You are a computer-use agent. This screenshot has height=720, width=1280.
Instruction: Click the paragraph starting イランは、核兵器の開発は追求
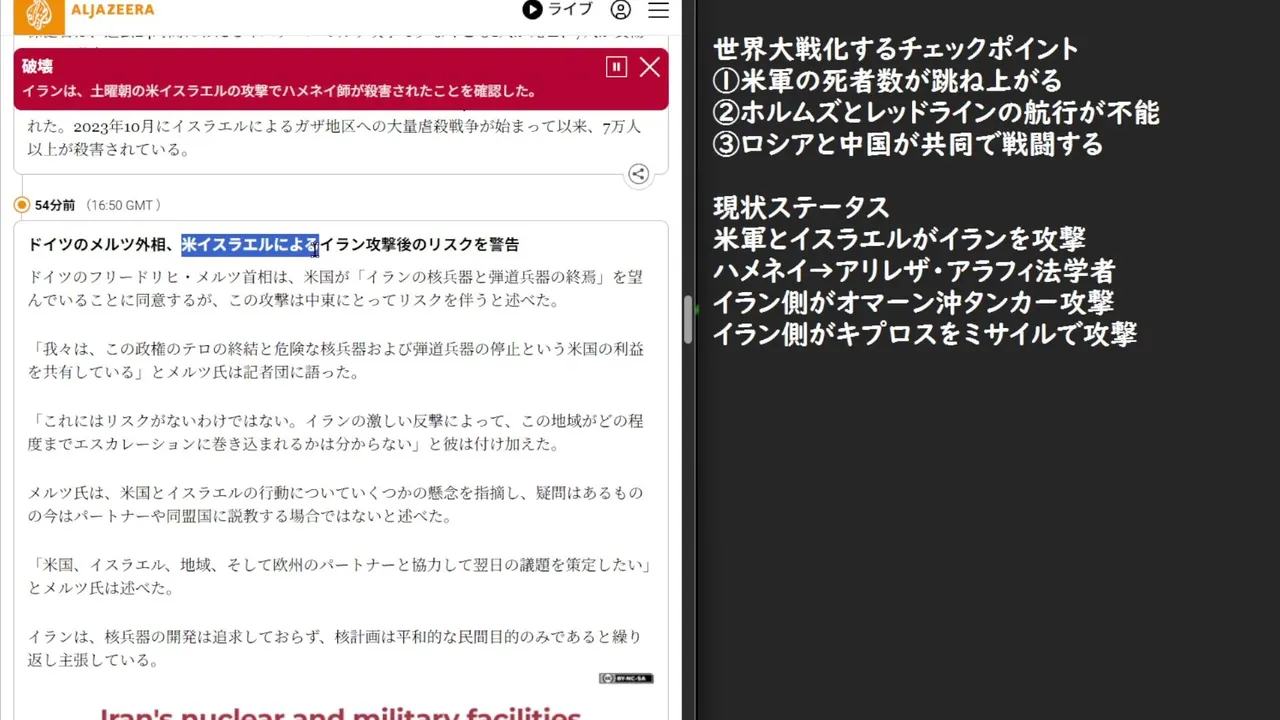[x=335, y=648]
